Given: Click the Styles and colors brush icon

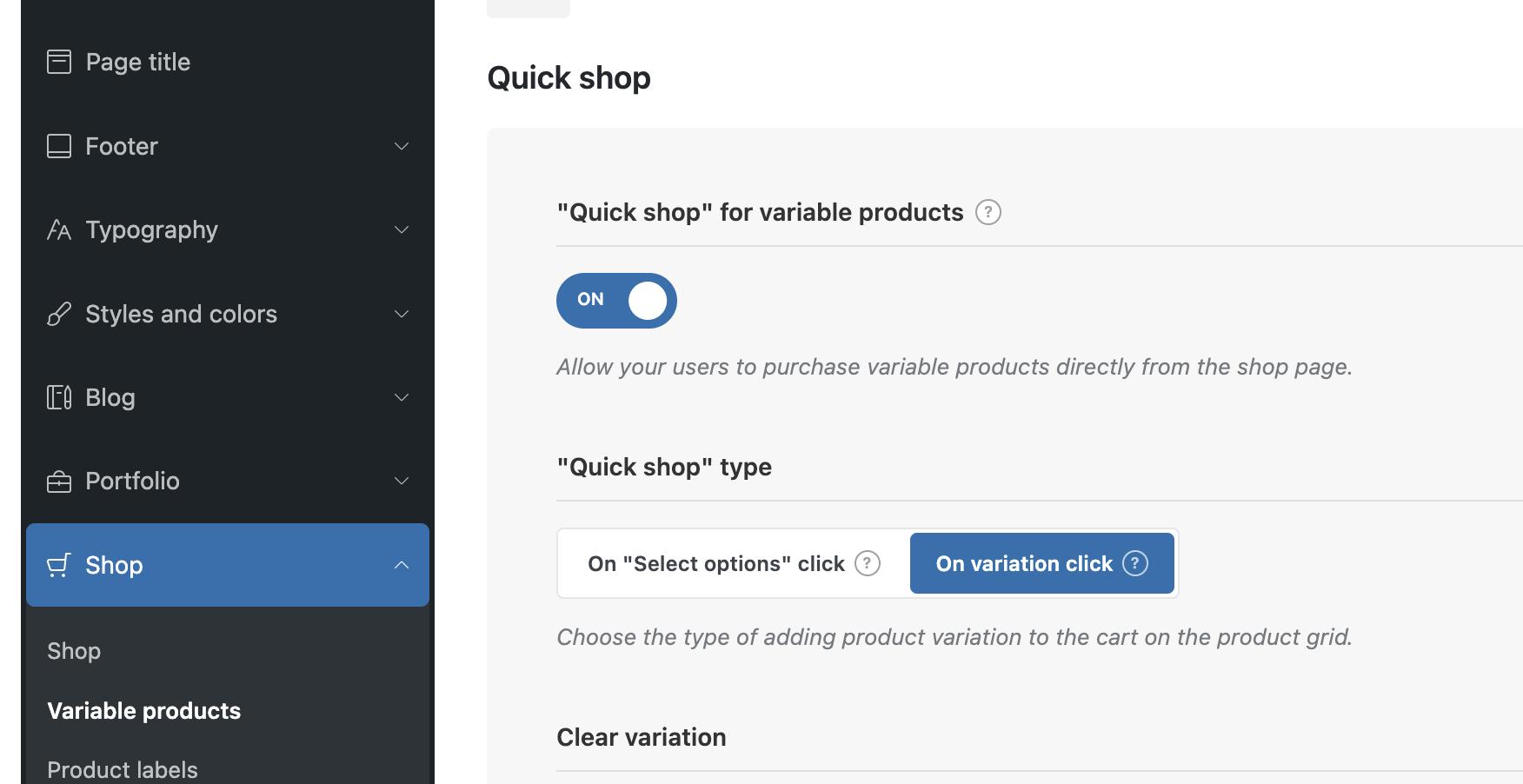Looking at the screenshot, I should [x=59, y=314].
